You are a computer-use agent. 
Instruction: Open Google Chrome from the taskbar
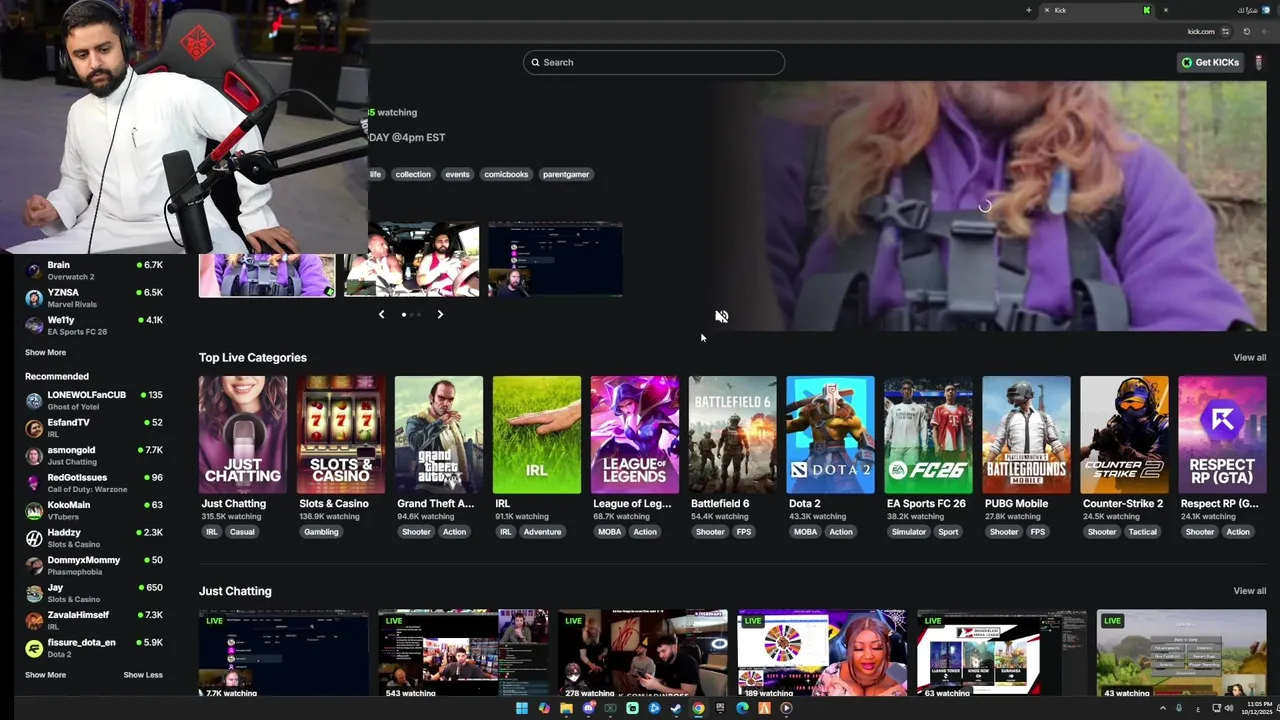(x=698, y=708)
